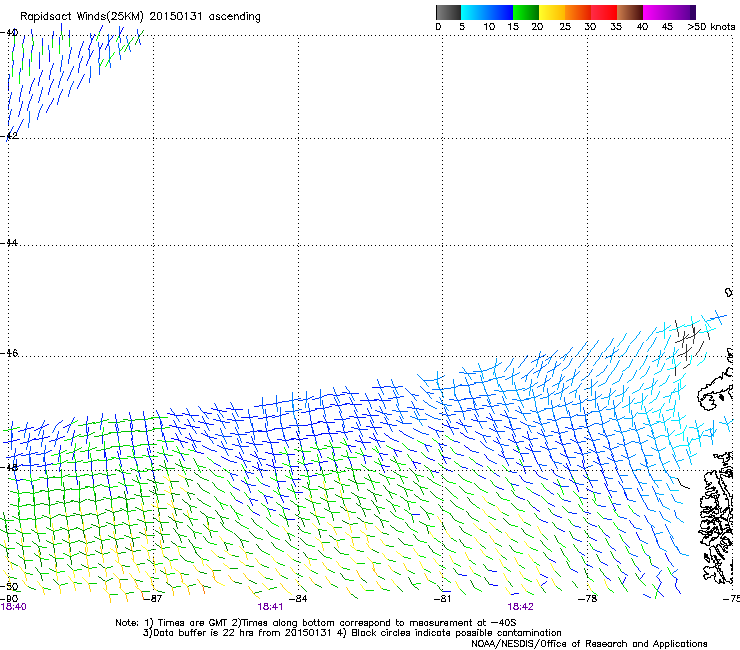Click the latitude label '-40'
This screenshot has height=650, width=740.
(x=9, y=33)
